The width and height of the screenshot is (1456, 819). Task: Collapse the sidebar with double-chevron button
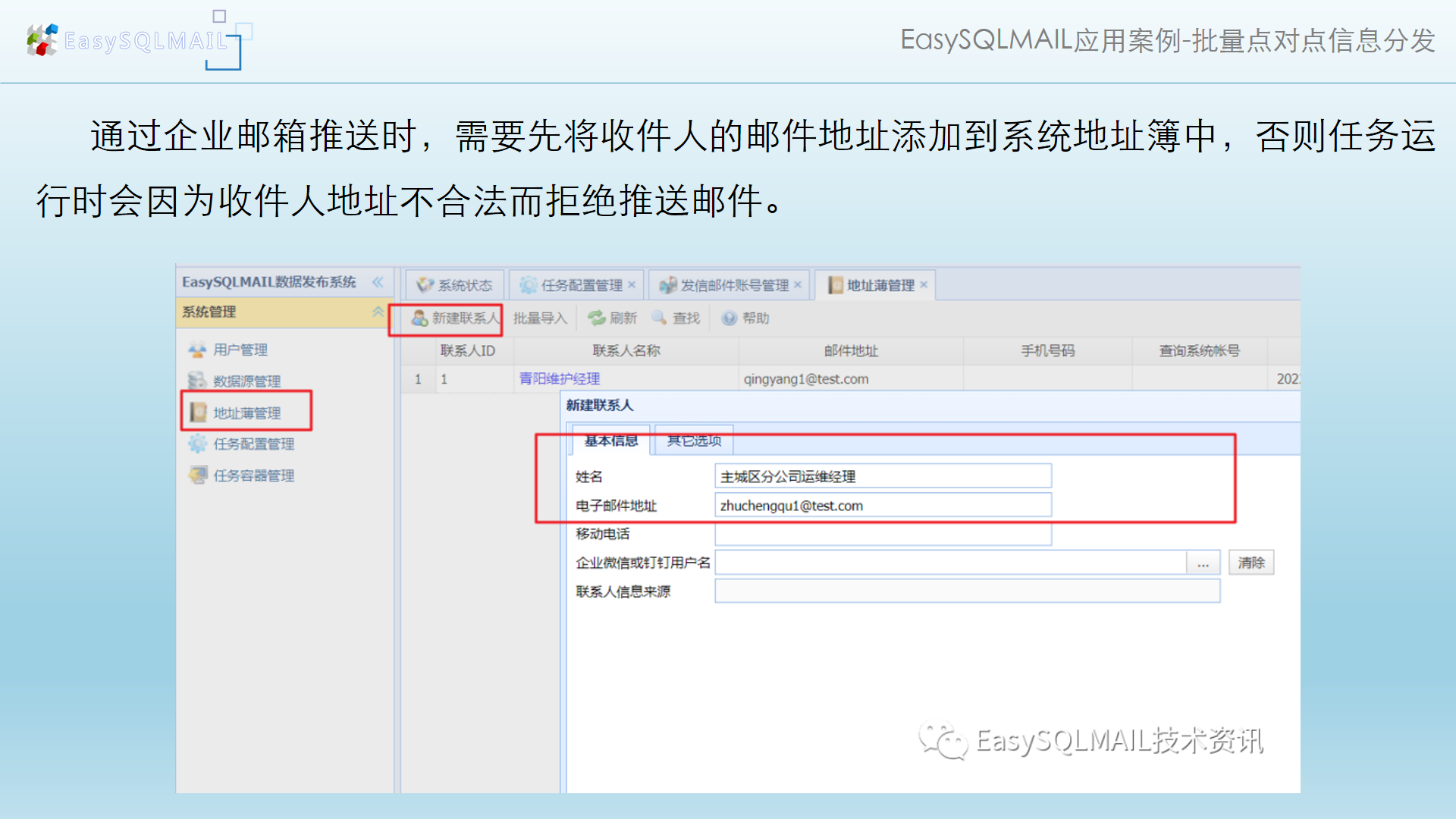[x=378, y=282]
